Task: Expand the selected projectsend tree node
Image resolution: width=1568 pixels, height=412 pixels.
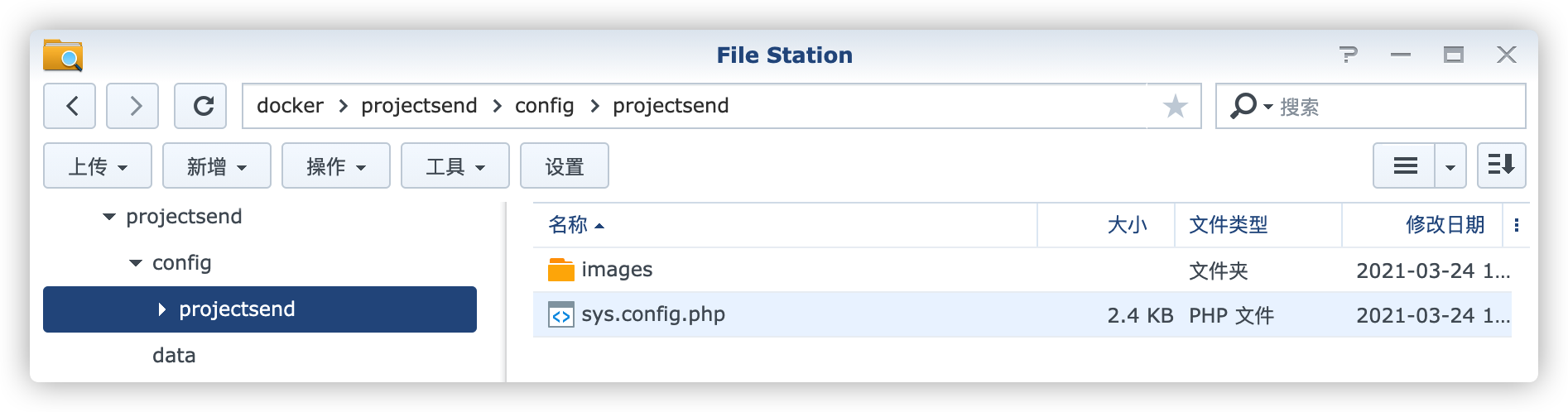Action: click(162, 309)
